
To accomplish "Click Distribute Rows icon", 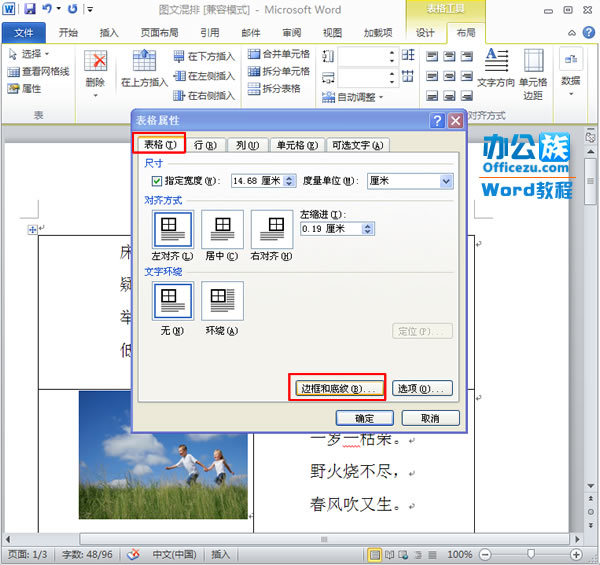I will click(x=408, y=55).
